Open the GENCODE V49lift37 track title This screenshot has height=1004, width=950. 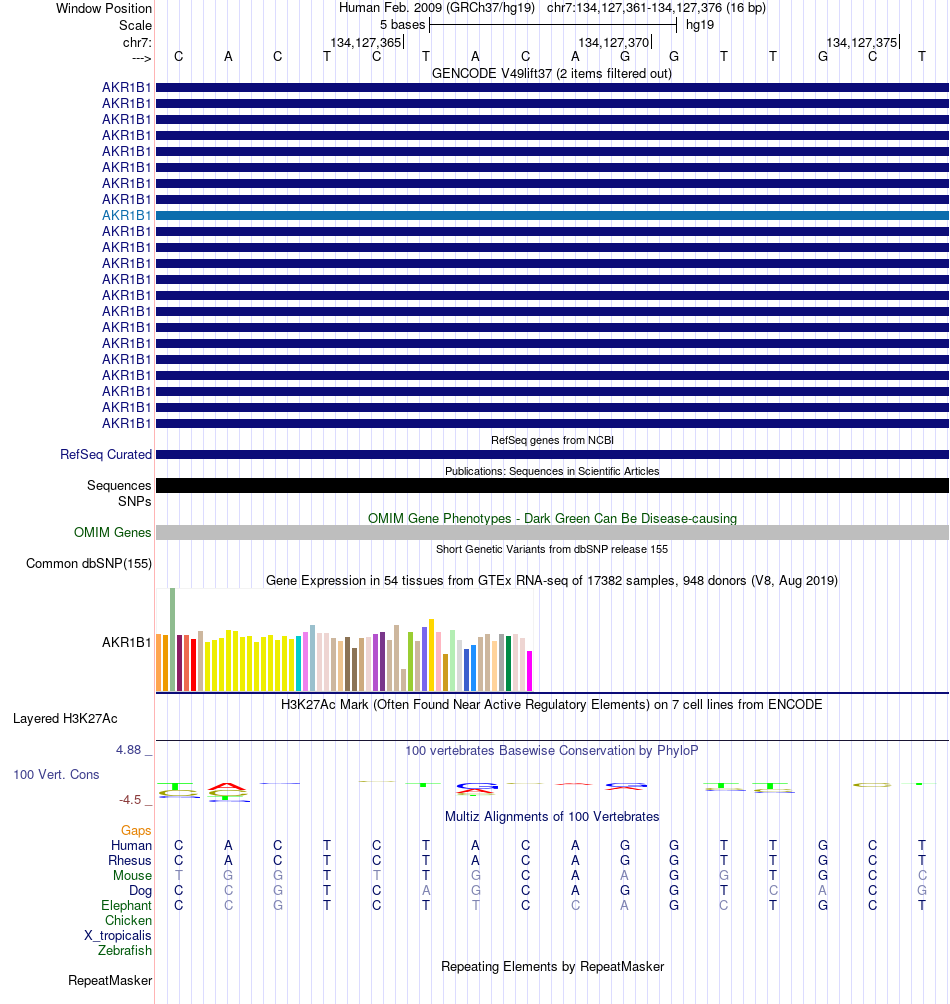[552, 74]
